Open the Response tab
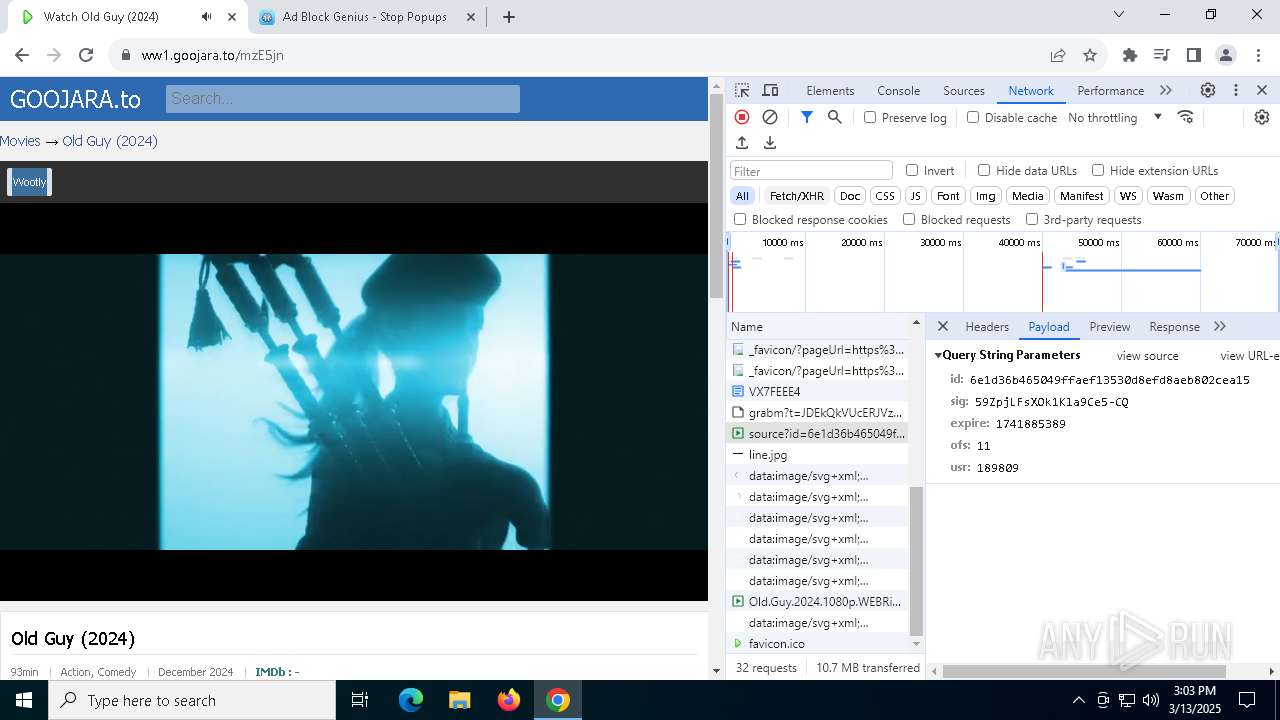 [x=1174, y=326]
